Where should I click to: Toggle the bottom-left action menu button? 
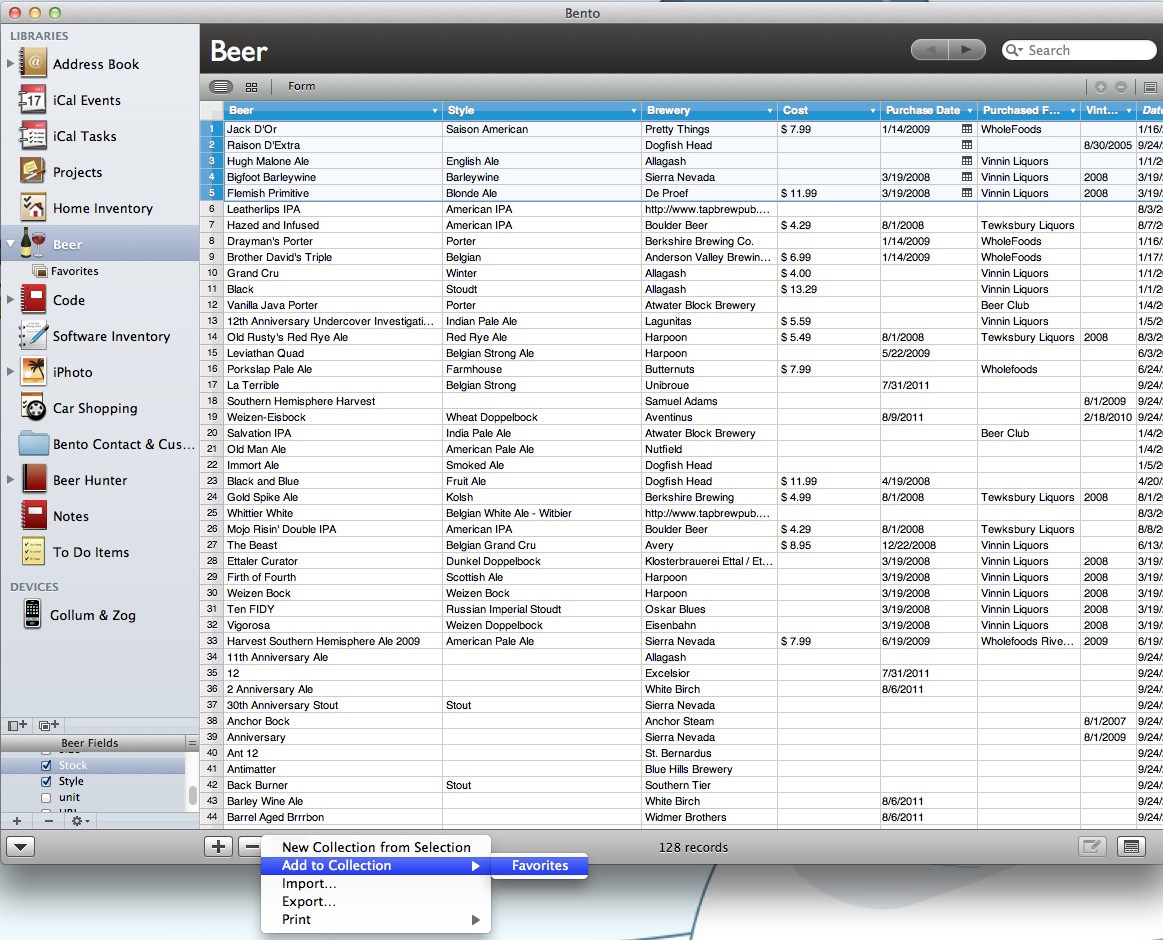click(20, 847)
